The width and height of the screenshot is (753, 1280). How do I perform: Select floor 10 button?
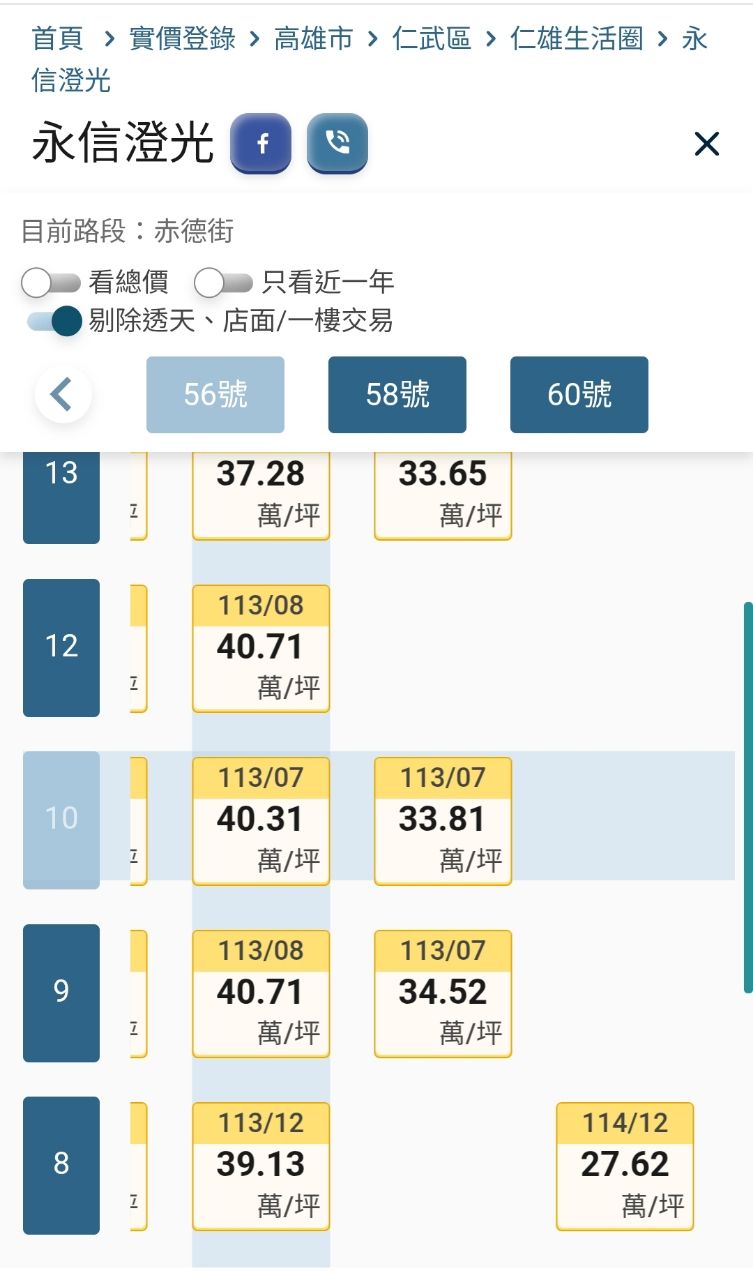click(60, 818)
